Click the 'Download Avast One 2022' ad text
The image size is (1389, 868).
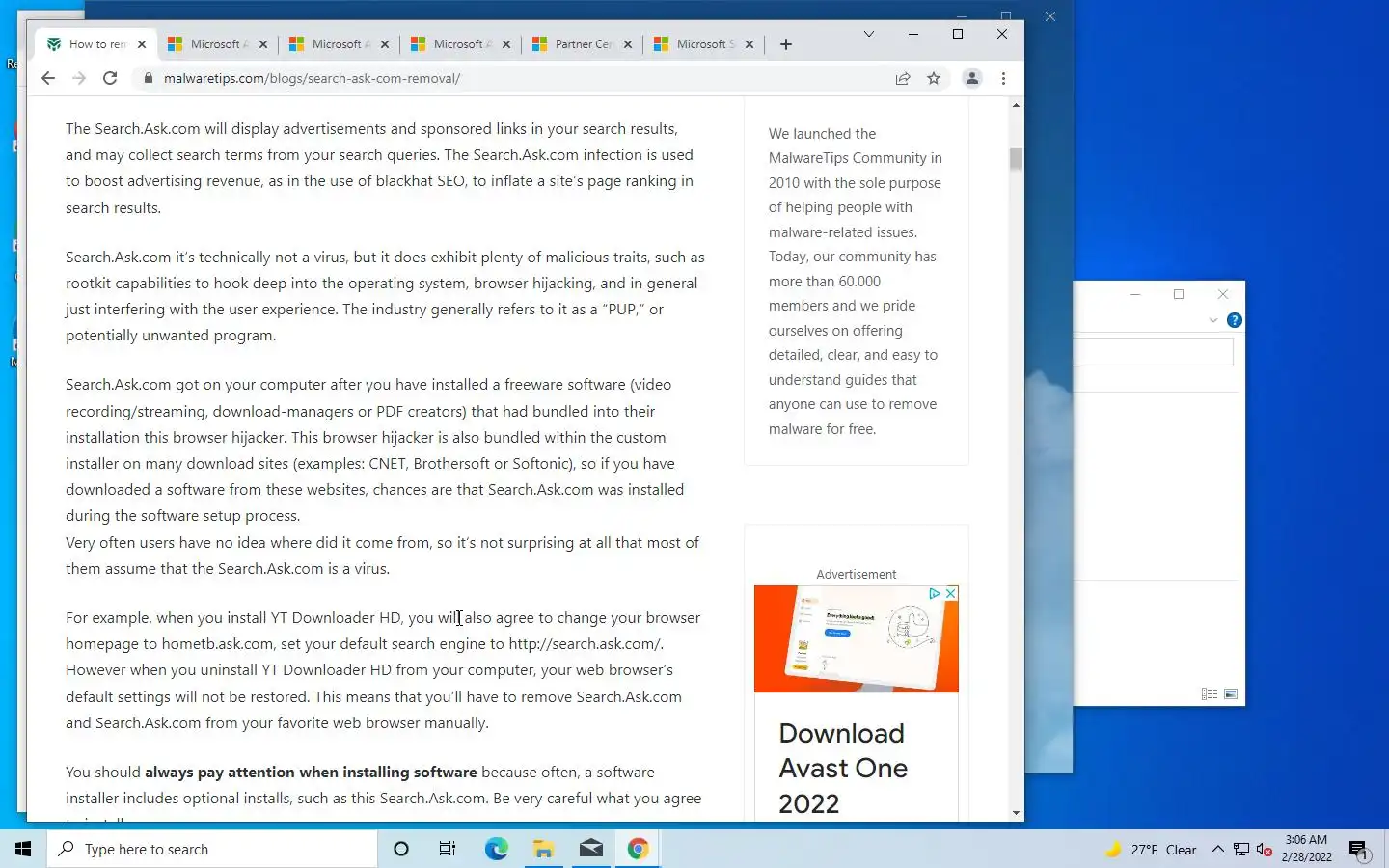pyautogui.click(x=843, y=769)
